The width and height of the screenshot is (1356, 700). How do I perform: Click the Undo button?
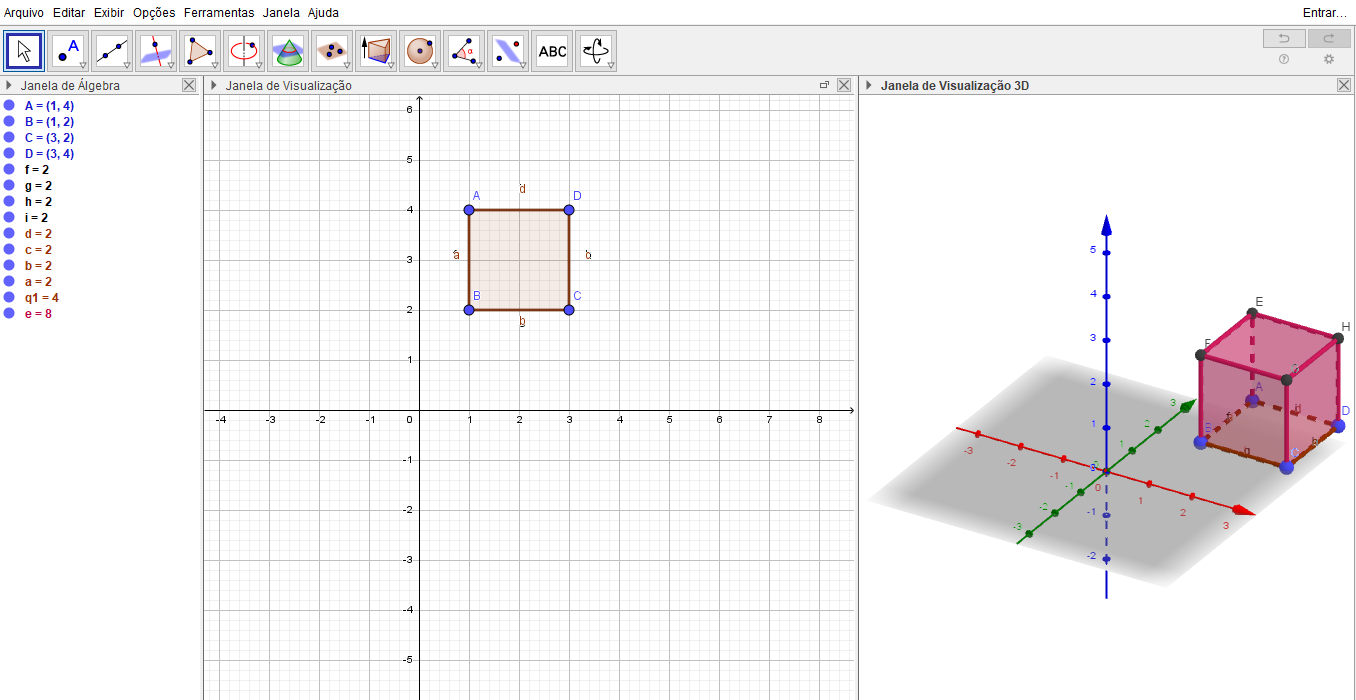coord(1284,38)
